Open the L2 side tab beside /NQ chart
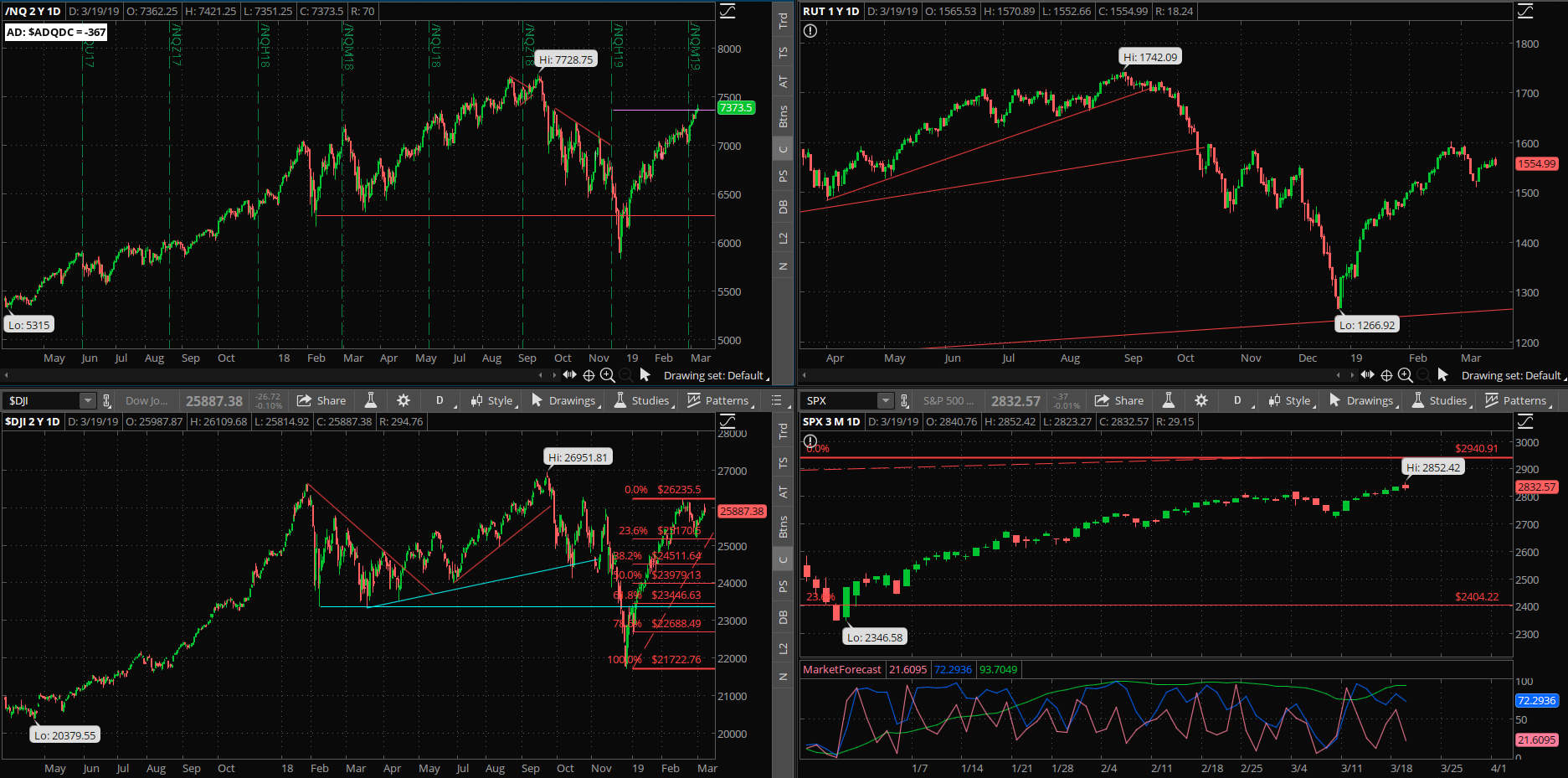 [783, 238]
